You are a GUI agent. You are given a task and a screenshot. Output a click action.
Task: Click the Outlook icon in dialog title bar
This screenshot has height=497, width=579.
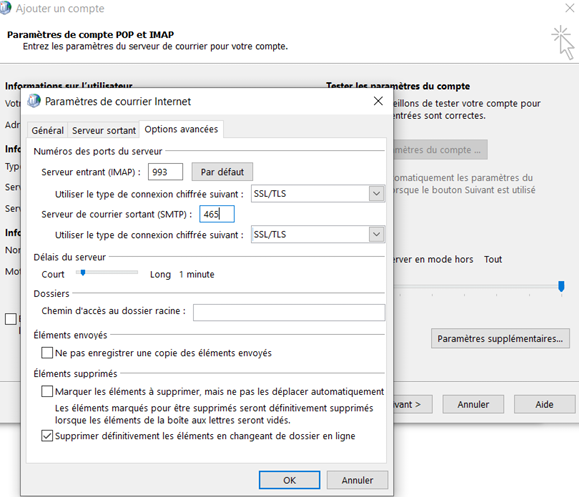pyautogui.click(x=34, y=101)
